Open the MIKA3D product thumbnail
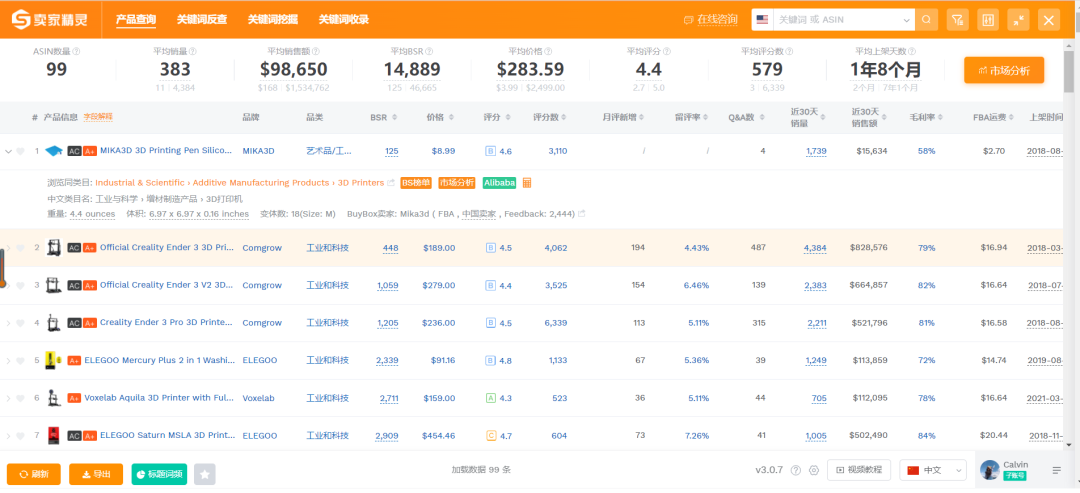Screen dimensions: 1080x493 (54, 151)
